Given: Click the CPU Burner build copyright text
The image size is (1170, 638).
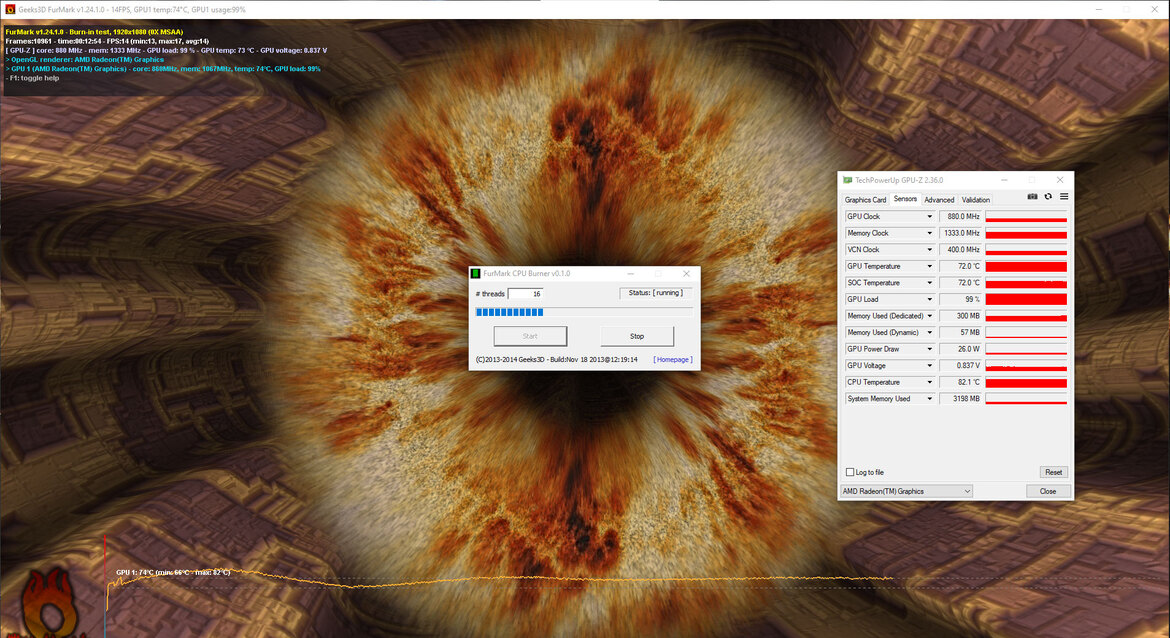Looking at the screenshot, I should coord(557,360).
